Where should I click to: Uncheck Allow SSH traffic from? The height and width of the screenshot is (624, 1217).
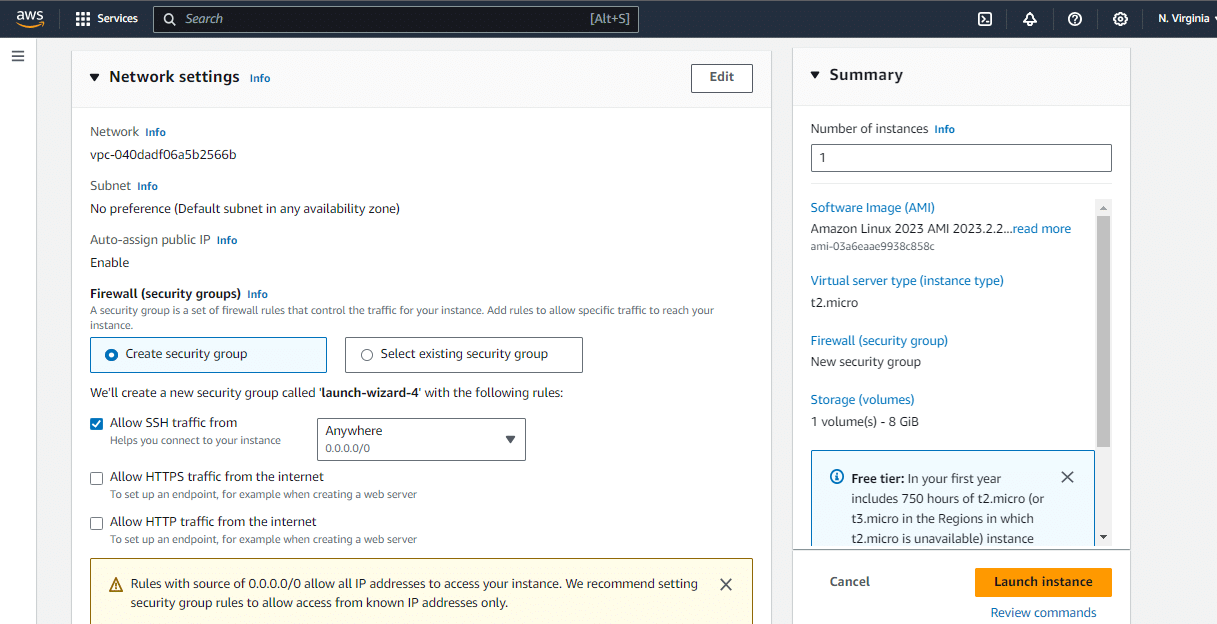pyautogui.click(x=96, y=423)
